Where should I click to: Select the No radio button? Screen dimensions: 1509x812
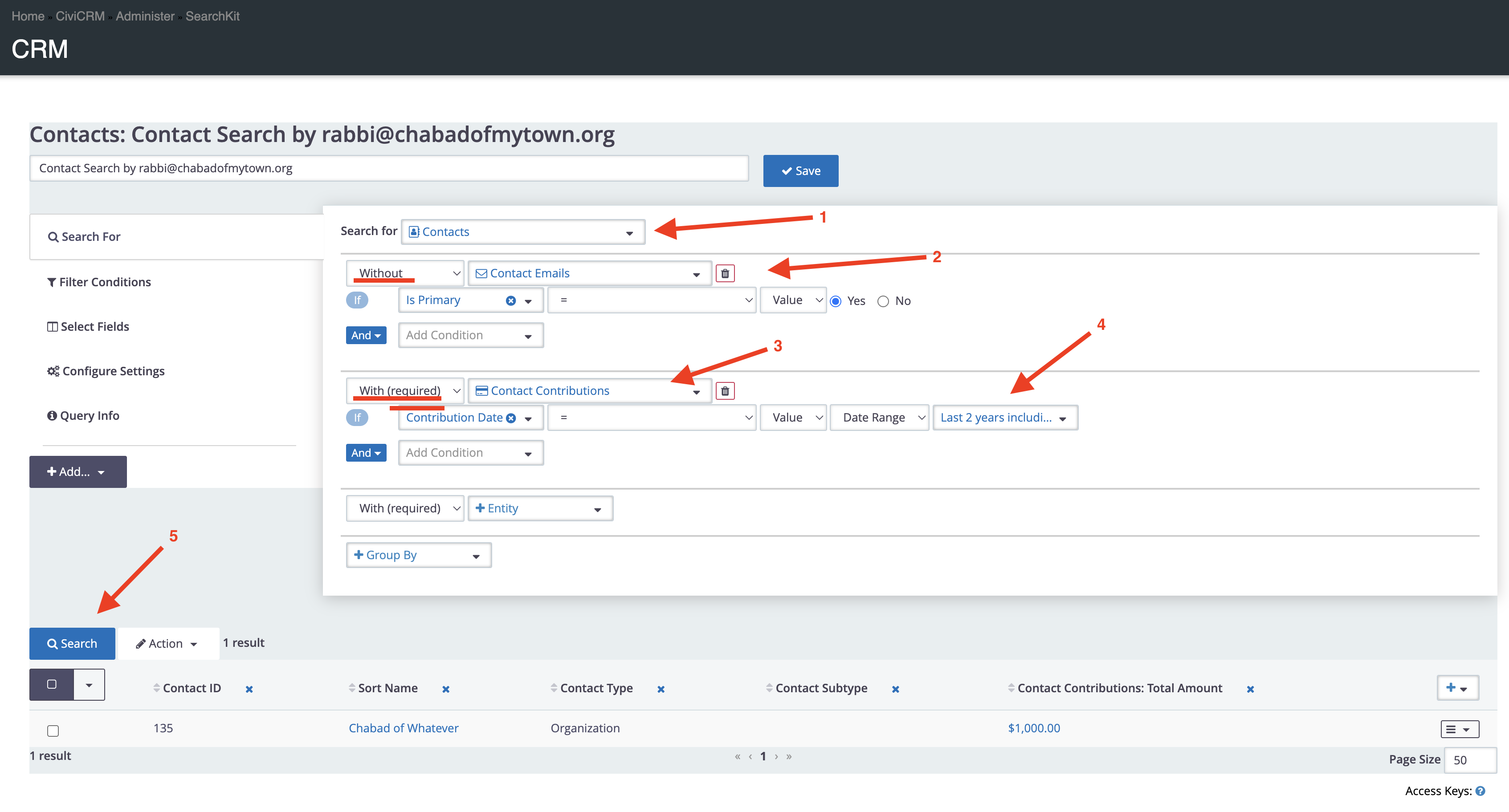click(883, 301)
